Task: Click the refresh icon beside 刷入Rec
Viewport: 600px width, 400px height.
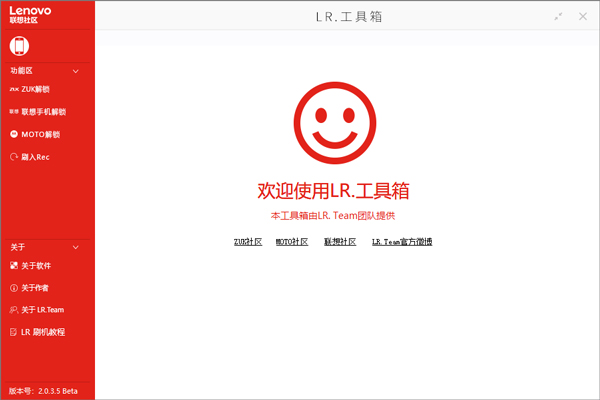Action: pyautogui.click(x=14, y=157)
